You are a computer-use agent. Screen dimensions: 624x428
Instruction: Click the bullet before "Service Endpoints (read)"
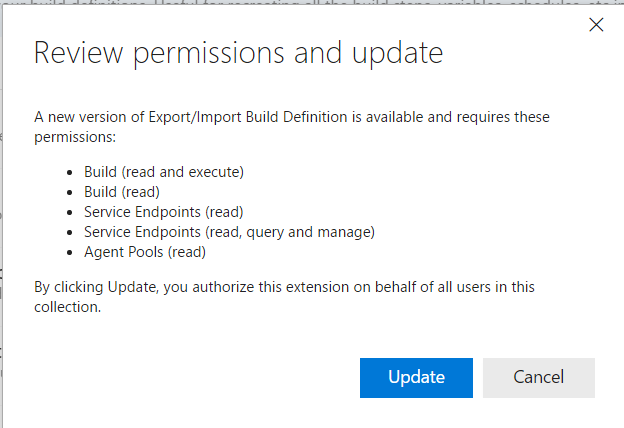[x=70, y=212]
